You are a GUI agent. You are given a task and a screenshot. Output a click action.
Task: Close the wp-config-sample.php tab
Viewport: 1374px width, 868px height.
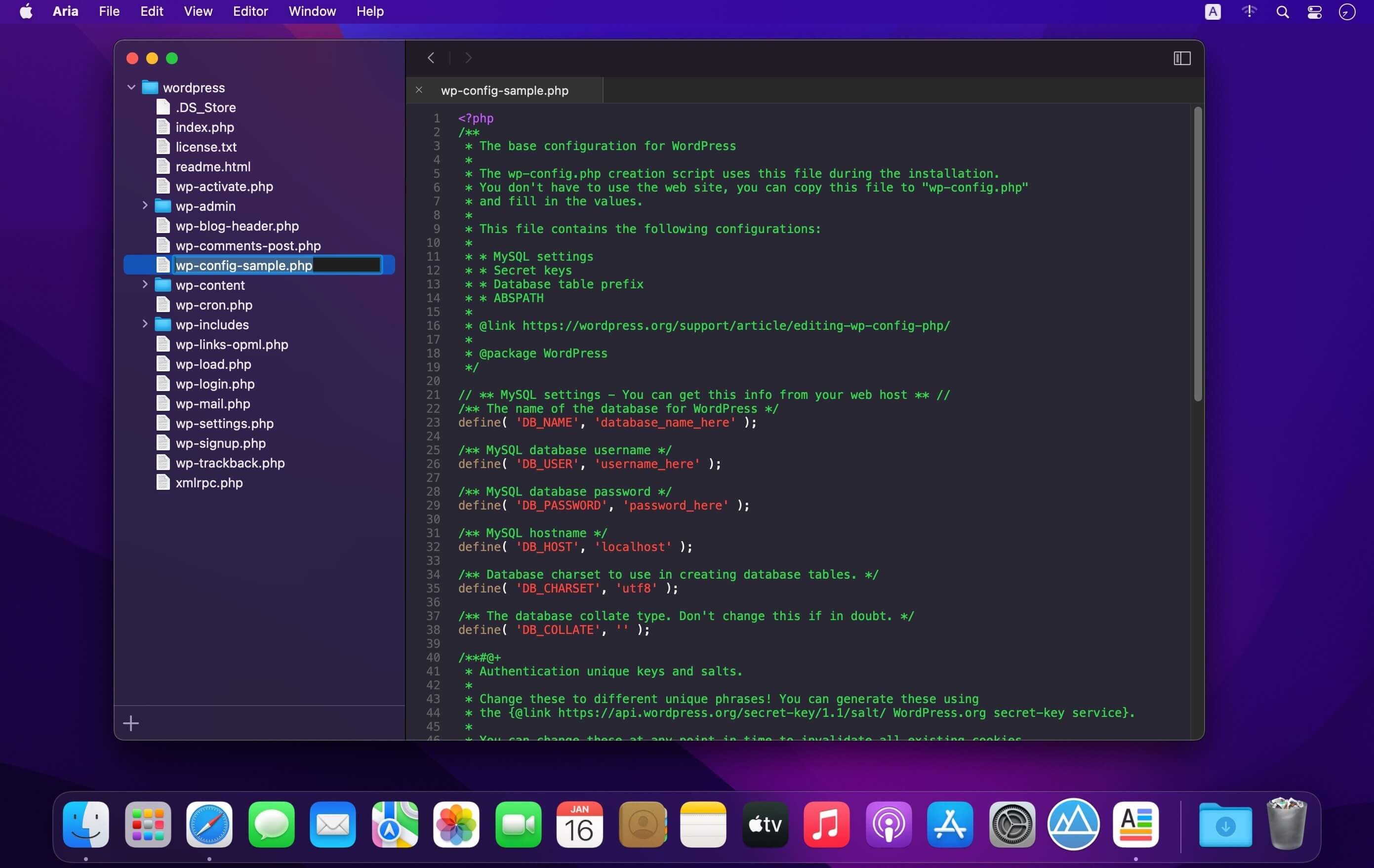(419, 90)
